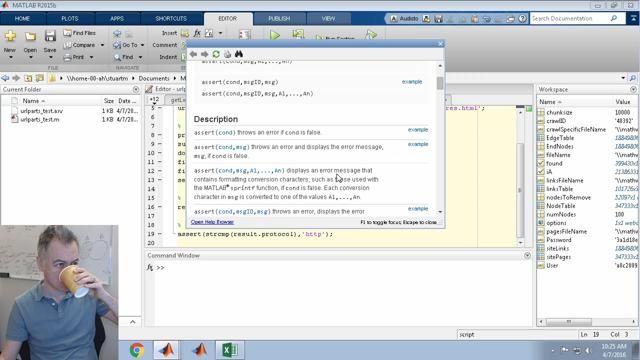
Task: Expand address bar history dropdown
Action: pos(623,78)
